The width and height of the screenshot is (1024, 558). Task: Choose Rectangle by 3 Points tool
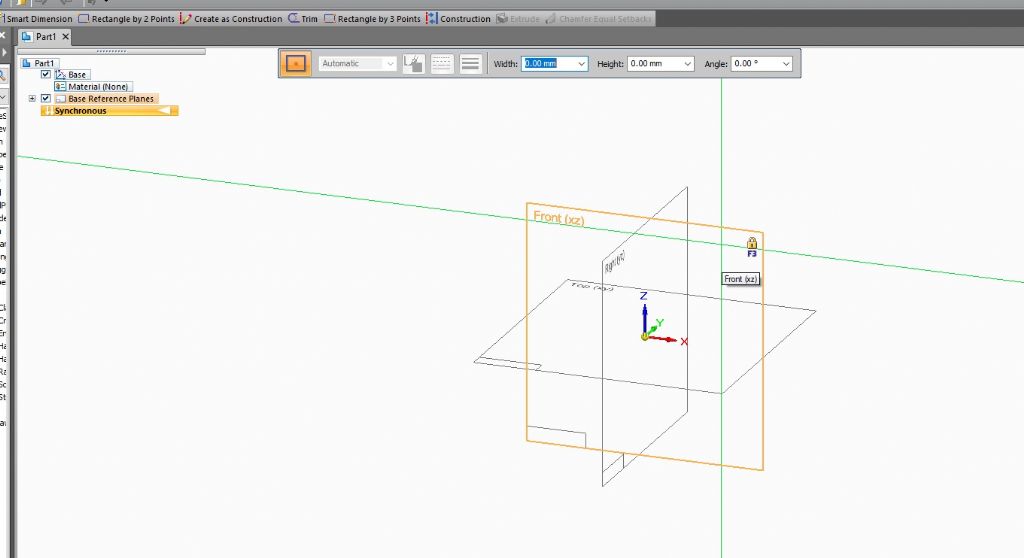pyautogui.click(x=372, y=19)
